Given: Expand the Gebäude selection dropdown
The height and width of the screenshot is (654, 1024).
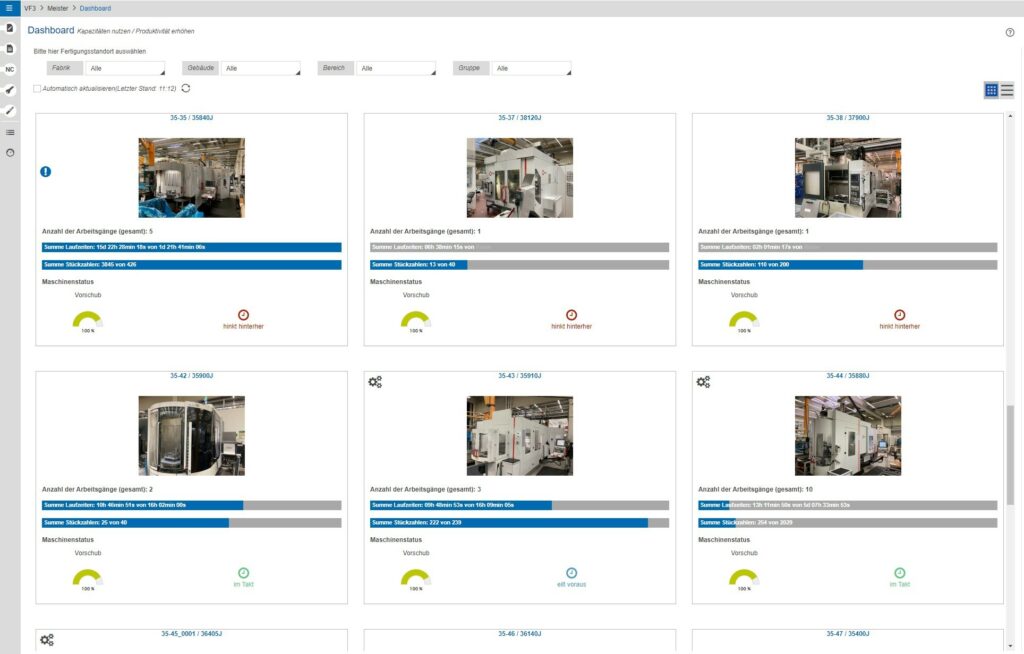Looking at the screenshot, I should 260,68.
